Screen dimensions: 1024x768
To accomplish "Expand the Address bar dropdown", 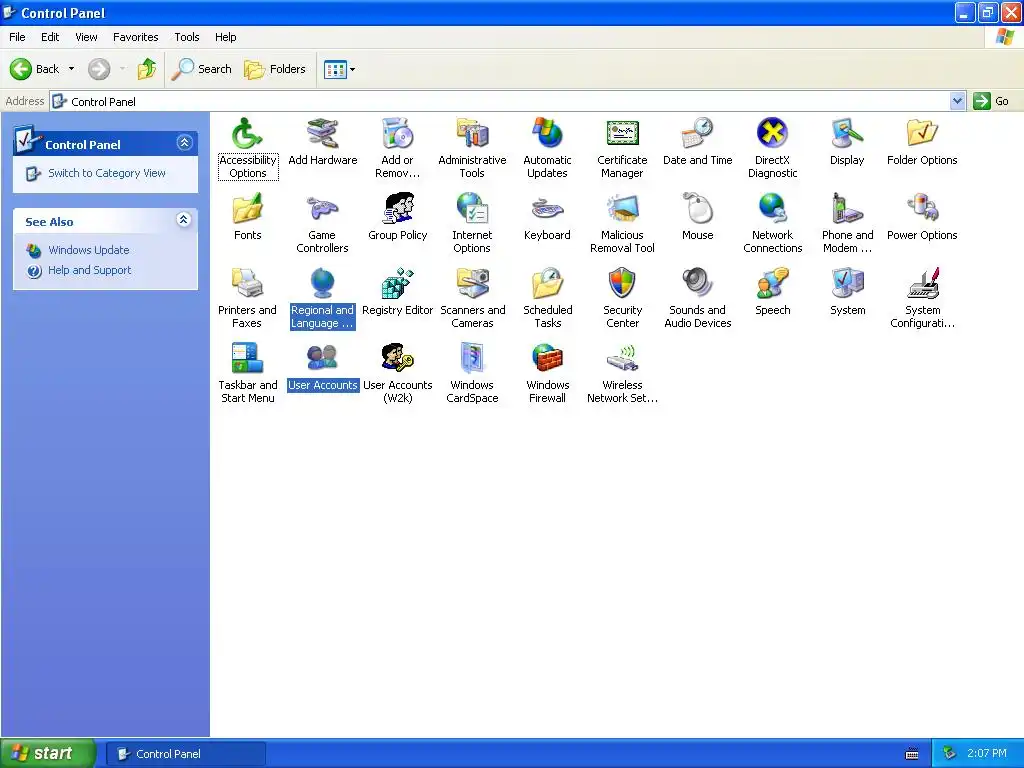I will point(957,101).
